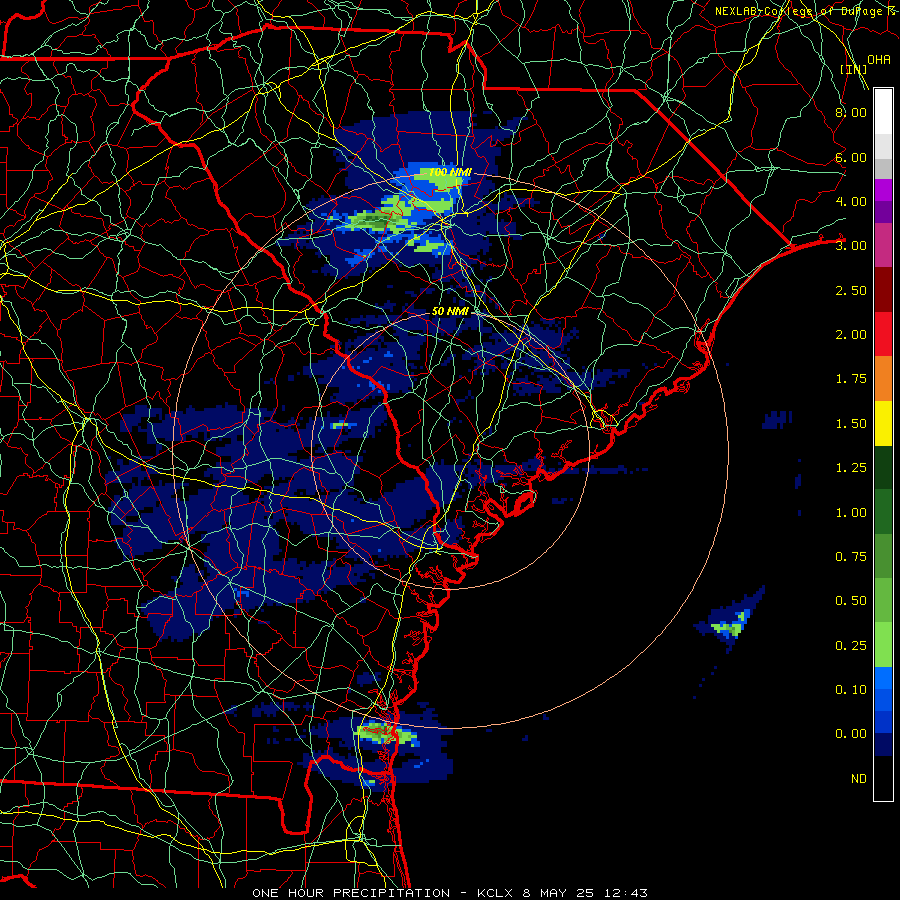Select the darkest green swatch beside 1.25

(x=883, y=467)
